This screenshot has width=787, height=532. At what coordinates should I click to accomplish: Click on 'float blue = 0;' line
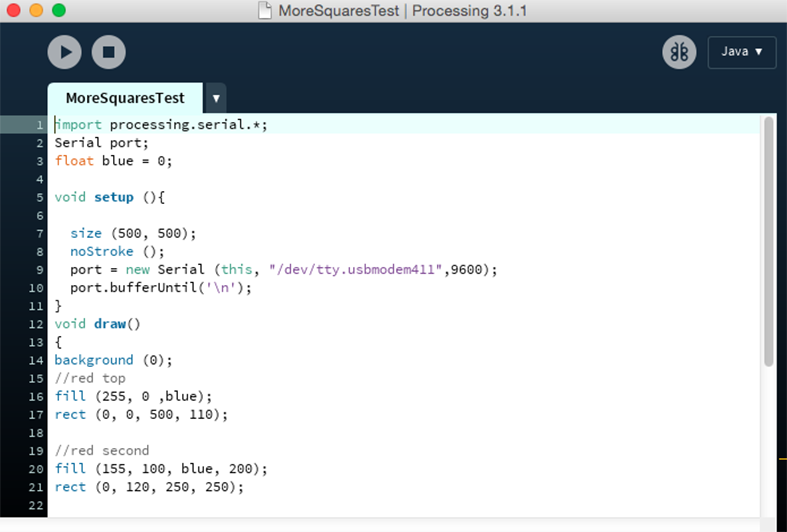click(x=113, y=161)
